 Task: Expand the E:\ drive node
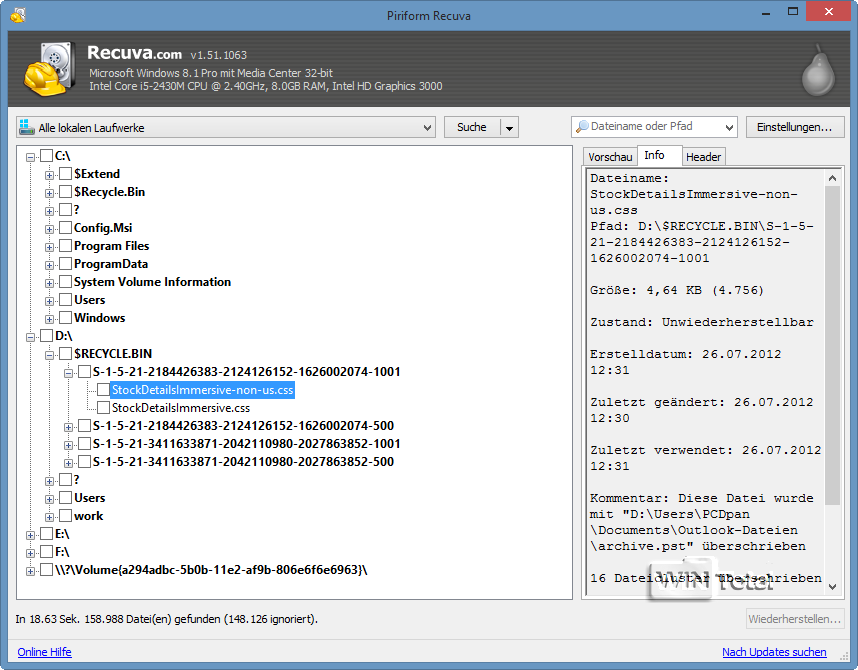click(x=31, y=534)
